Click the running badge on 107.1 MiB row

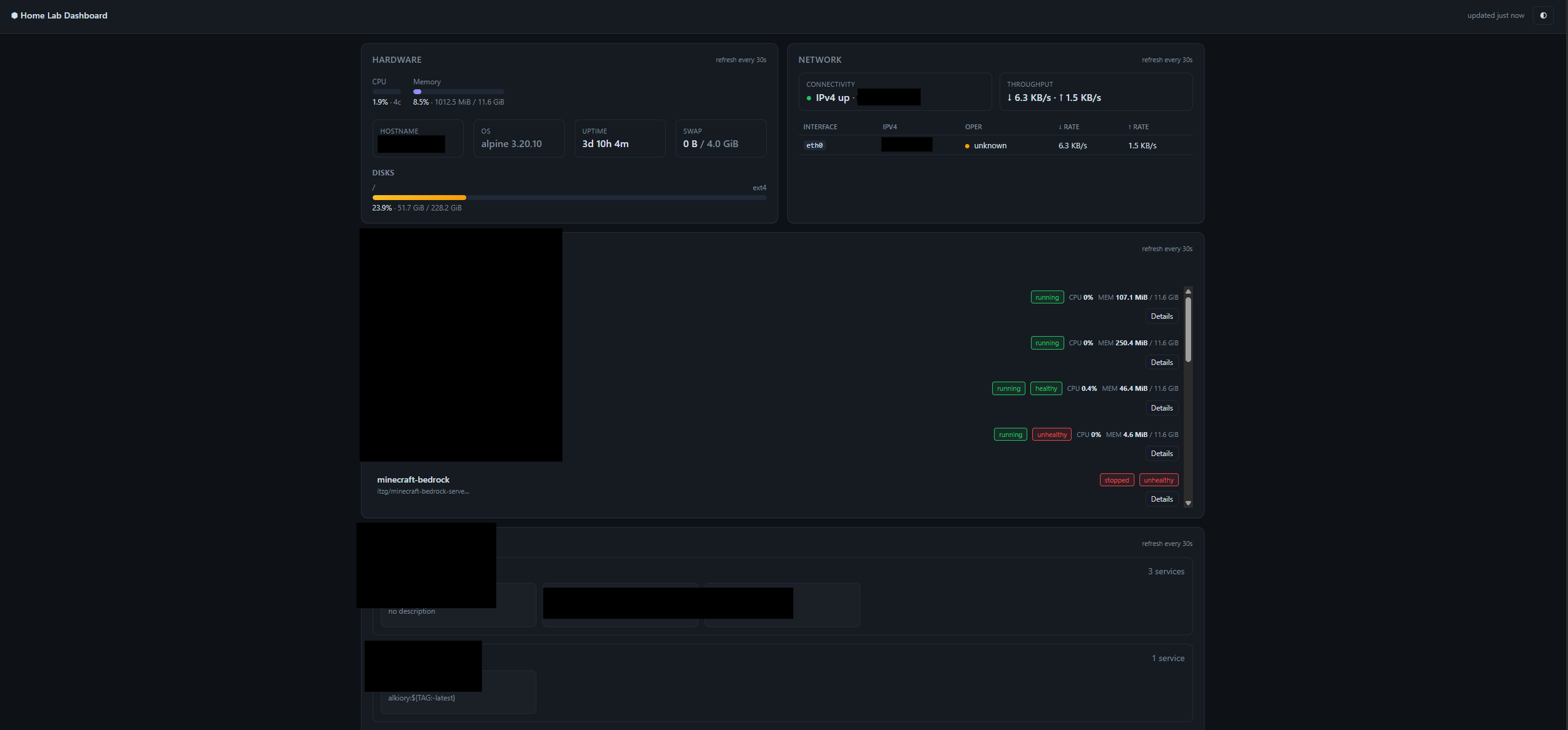(1047, 297)
